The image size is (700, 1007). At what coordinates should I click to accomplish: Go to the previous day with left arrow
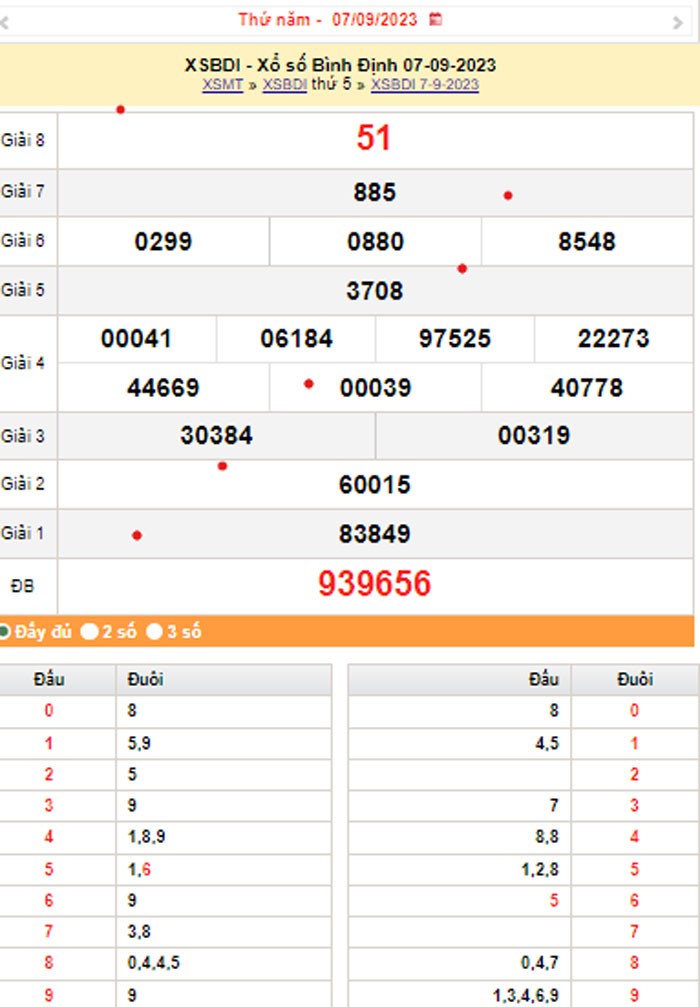pyautogui.click(x=4, y=22)
